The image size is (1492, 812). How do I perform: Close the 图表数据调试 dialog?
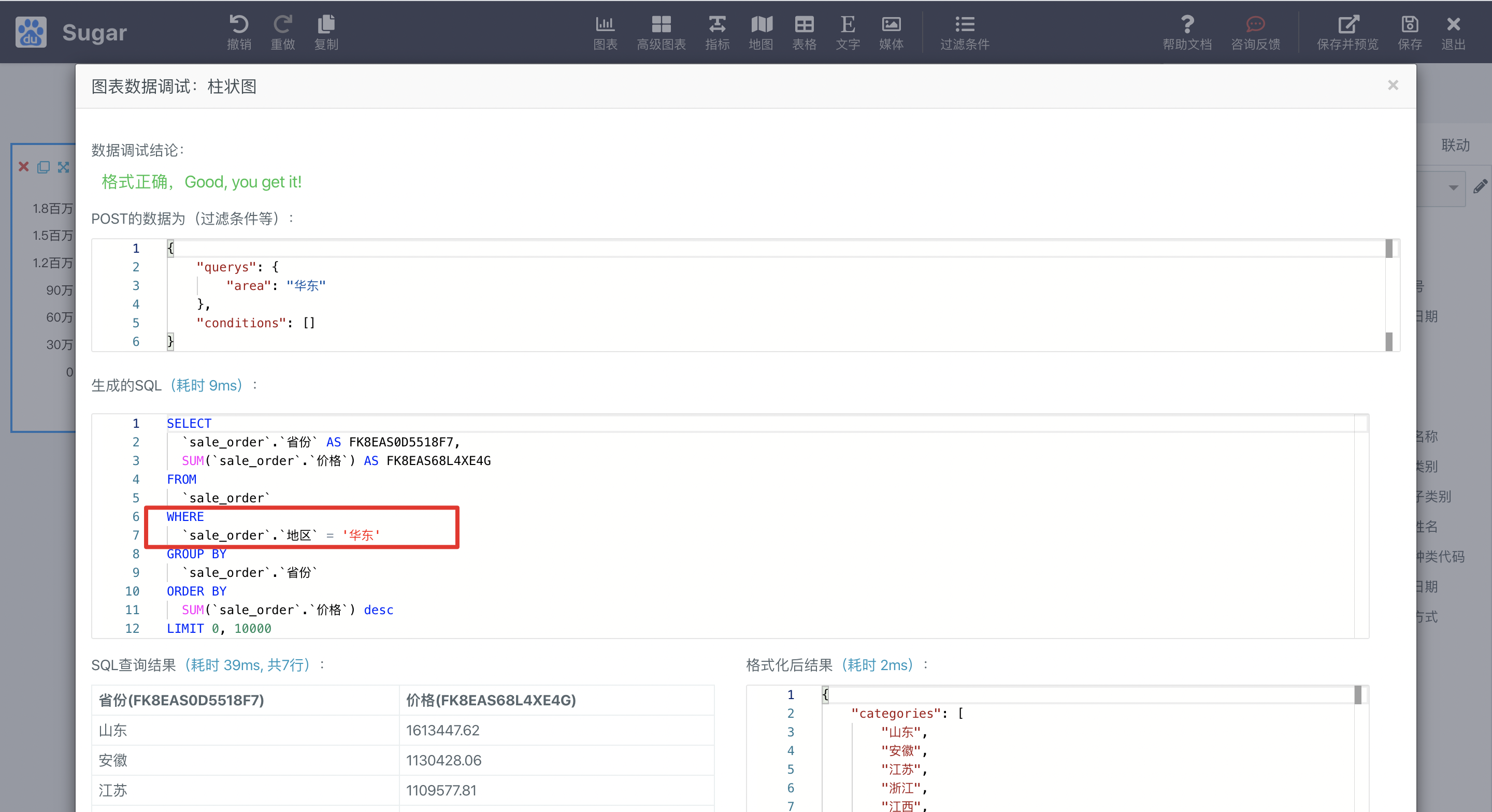pos(1393,85)
